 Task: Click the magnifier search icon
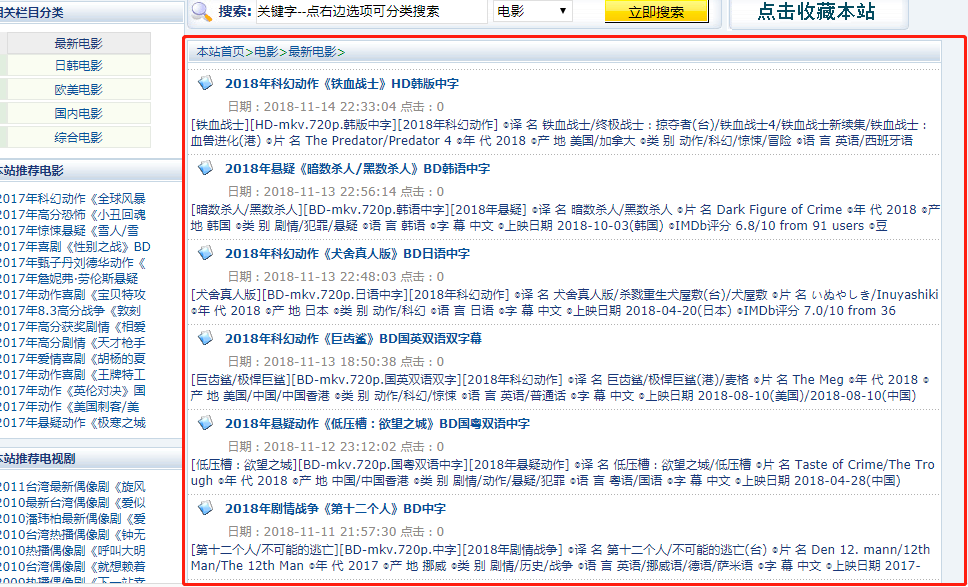coord(202,11)
